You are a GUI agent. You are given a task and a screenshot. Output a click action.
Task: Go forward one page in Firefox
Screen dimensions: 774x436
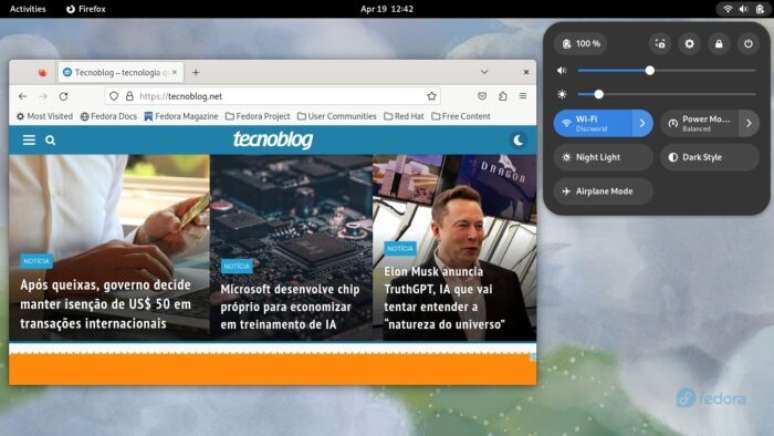pos(43,96)
